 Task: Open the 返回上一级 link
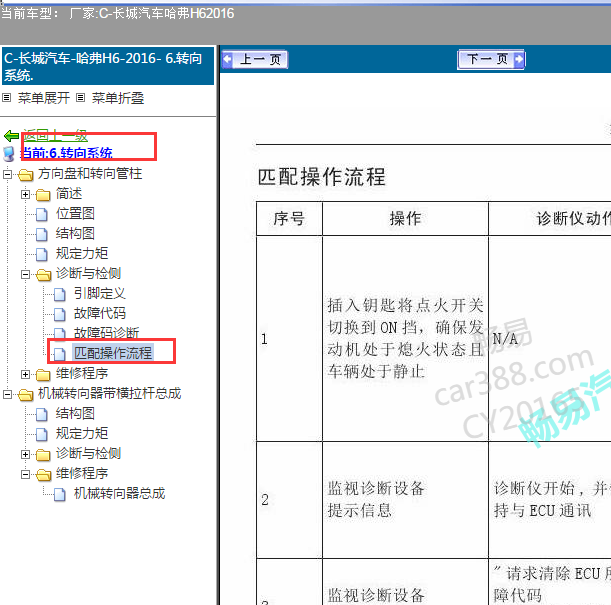point(55,136)
